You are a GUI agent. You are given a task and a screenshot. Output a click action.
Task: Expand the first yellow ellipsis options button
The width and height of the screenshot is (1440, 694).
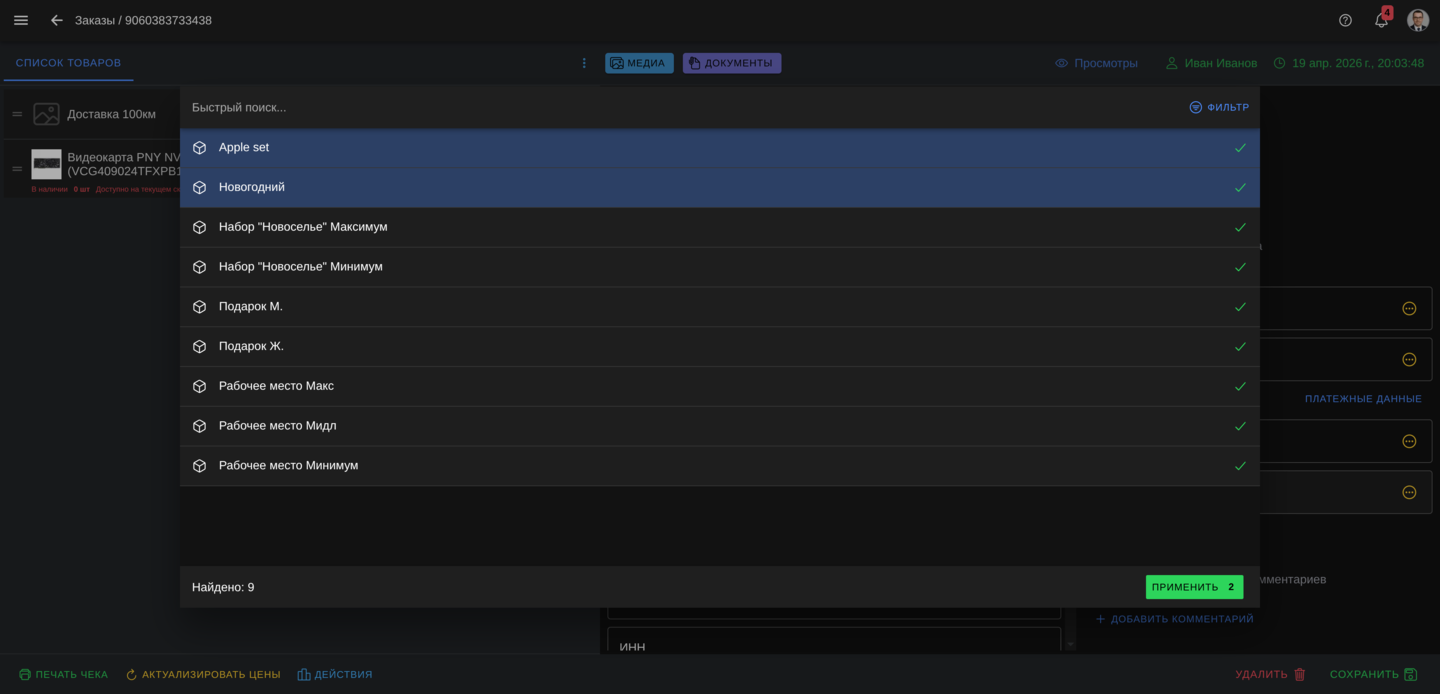coord(1409,309)
